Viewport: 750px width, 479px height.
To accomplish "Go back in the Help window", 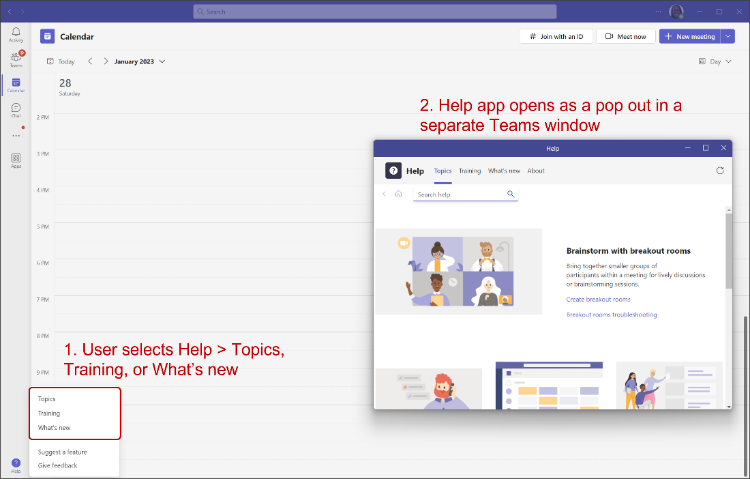I will tap(384, 194).
